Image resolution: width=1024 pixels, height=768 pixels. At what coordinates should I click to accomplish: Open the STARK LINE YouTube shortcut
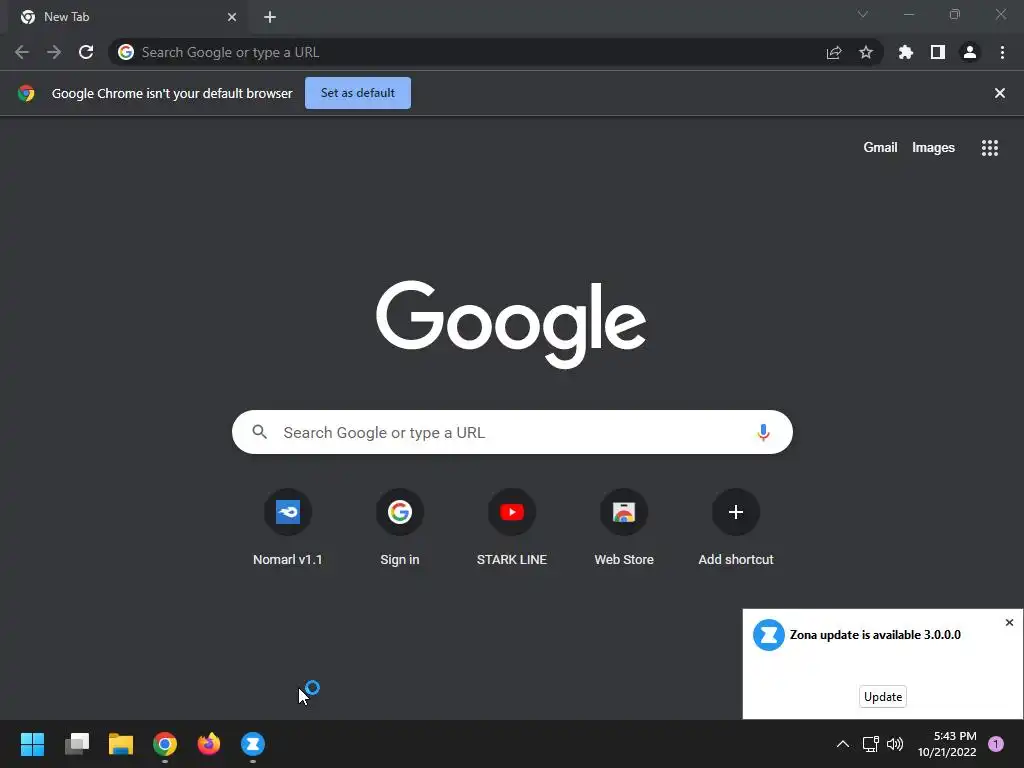click(x=512, y=528)
